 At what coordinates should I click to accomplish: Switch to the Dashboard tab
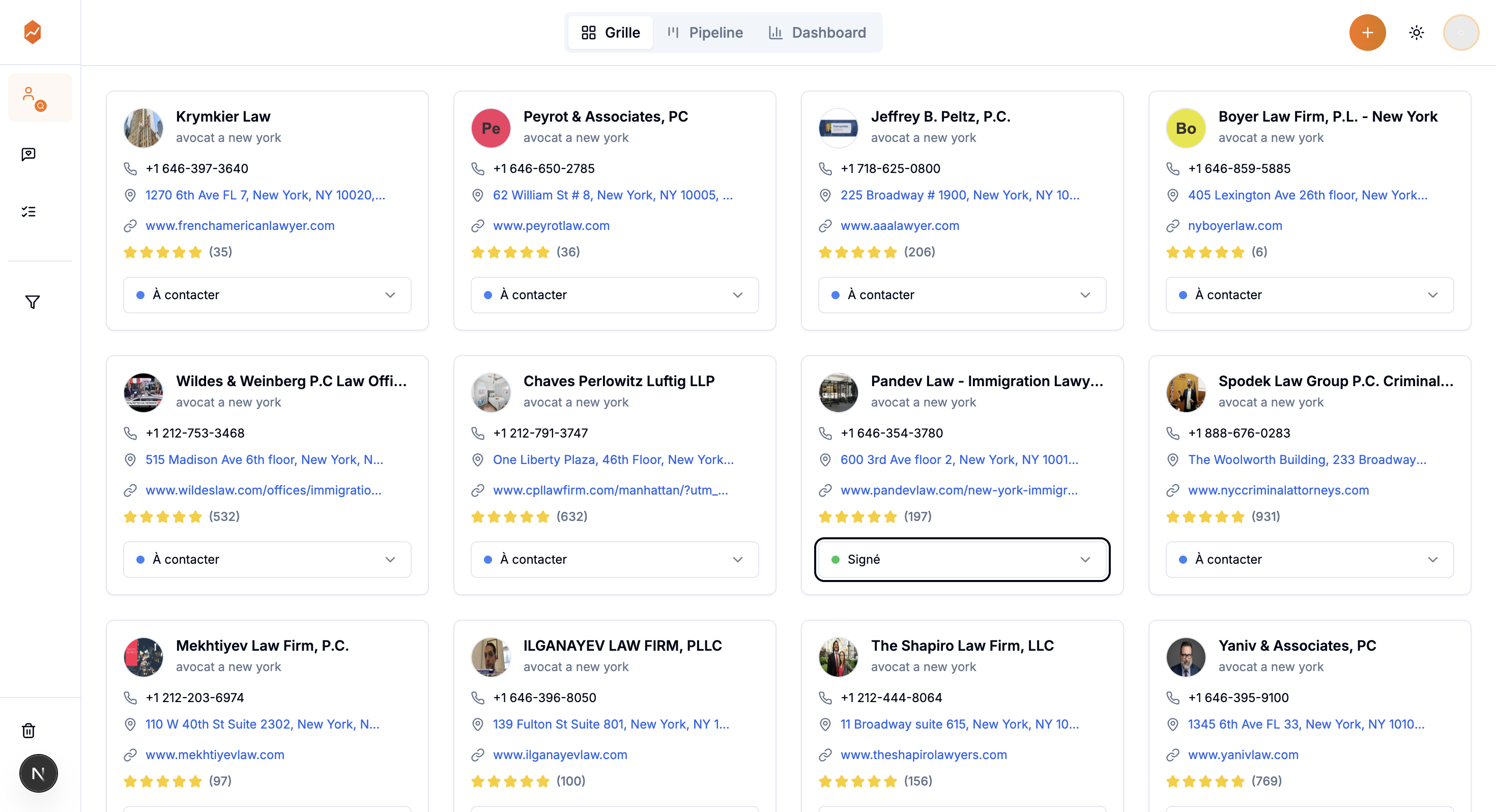point(817,33)
